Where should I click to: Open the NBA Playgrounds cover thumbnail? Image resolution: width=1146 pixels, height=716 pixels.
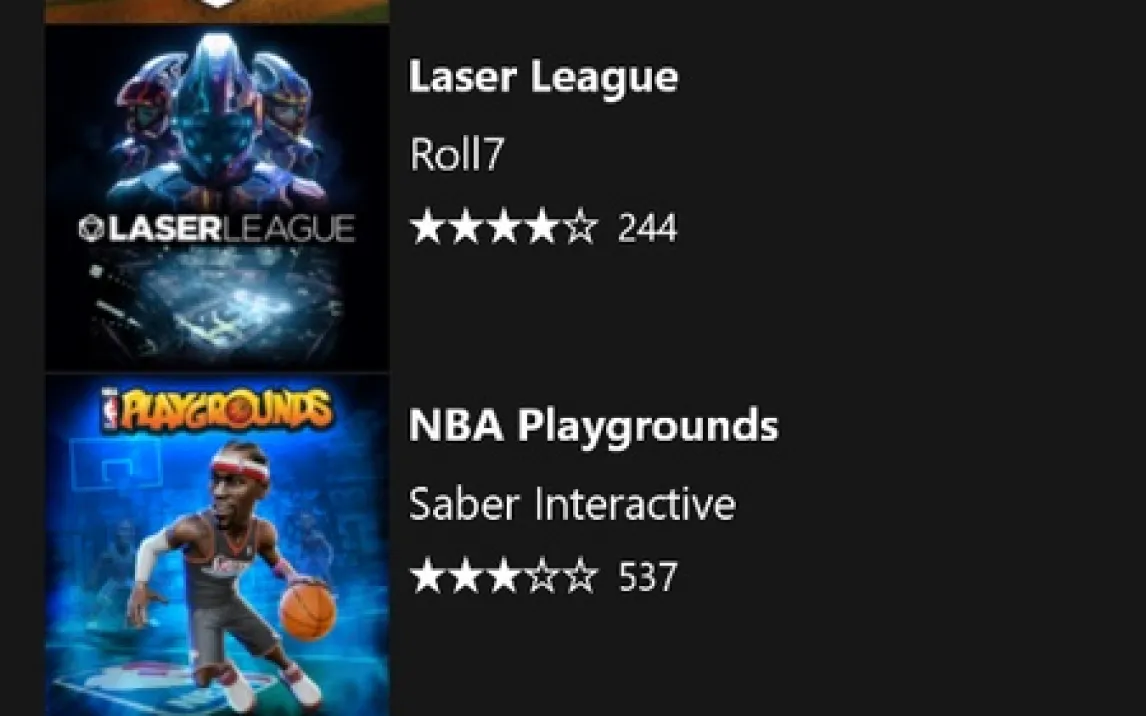[x=217, y=546]
